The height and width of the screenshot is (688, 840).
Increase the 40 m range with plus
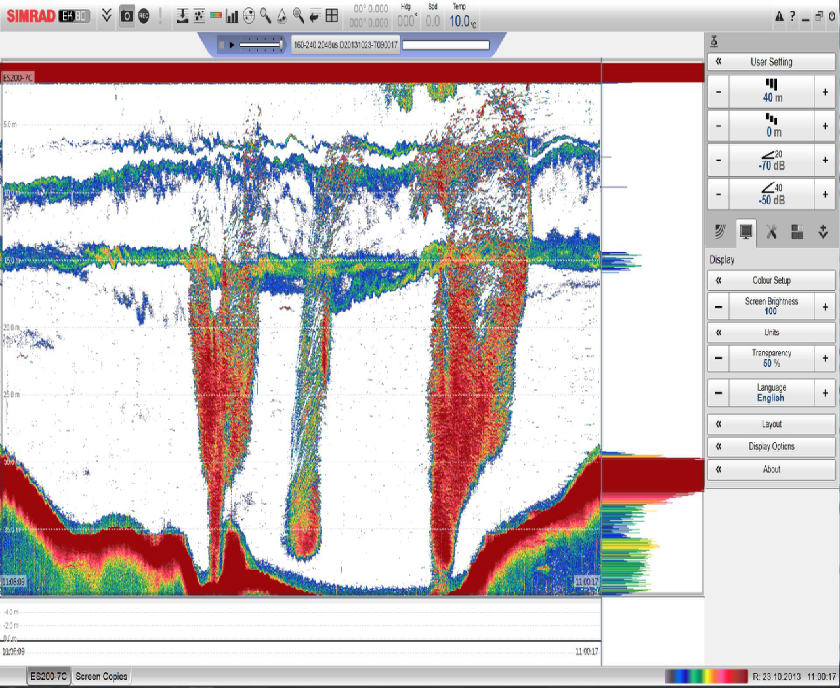824,94
